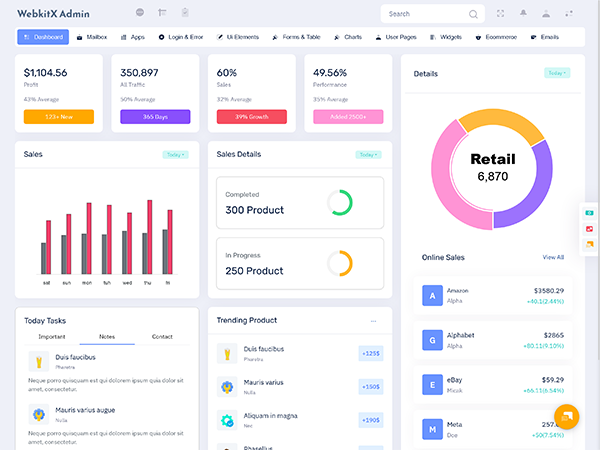The height and width of the screenshot is (450, 600).
Task: Open the Today dropdown in Sales Details
Action: pyautogui.click(x=369, y=154)
